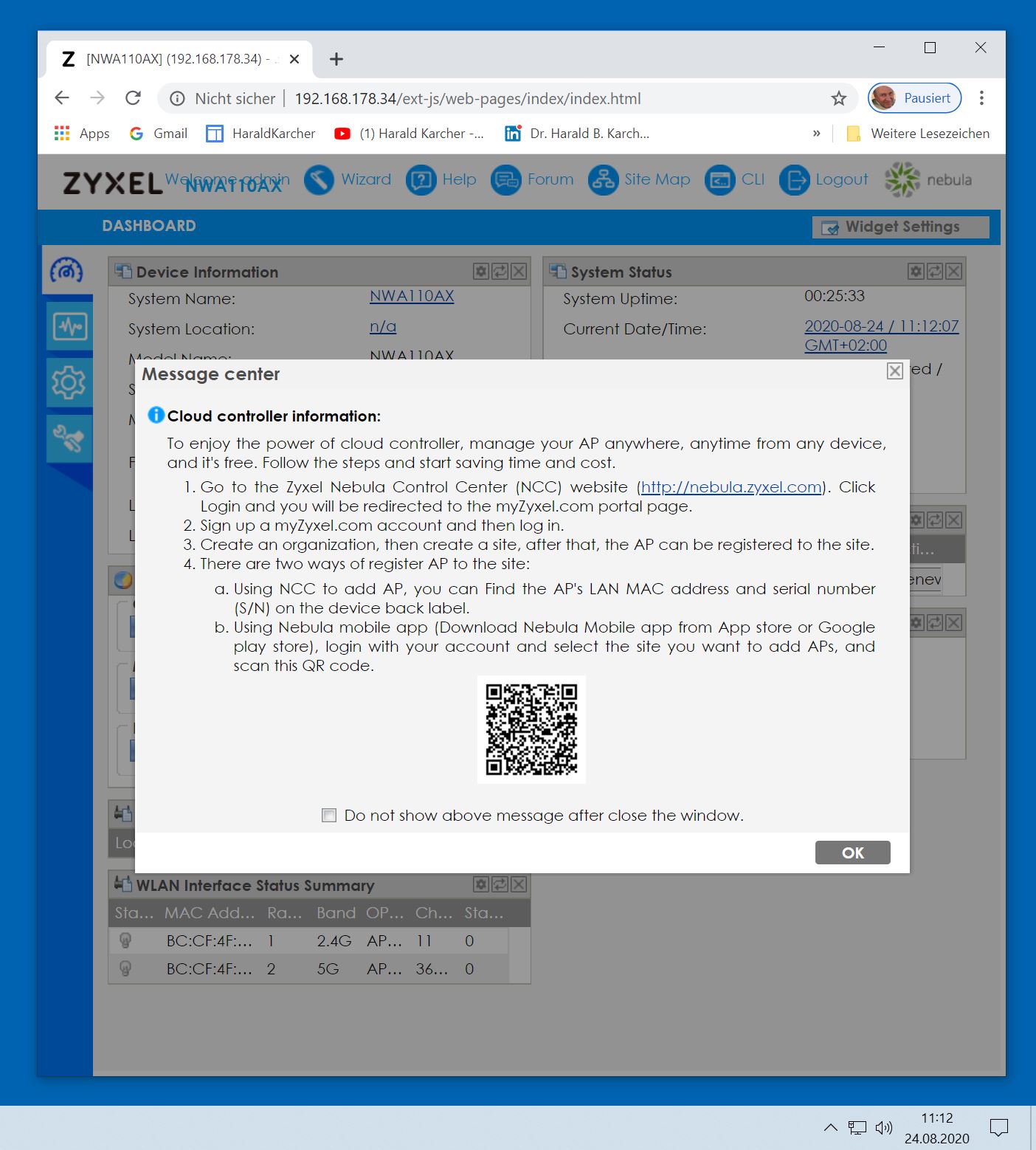Open System Status widget settings gear
The width and height of the screenshot is (1036, 1150).
[x=916, y=272]
